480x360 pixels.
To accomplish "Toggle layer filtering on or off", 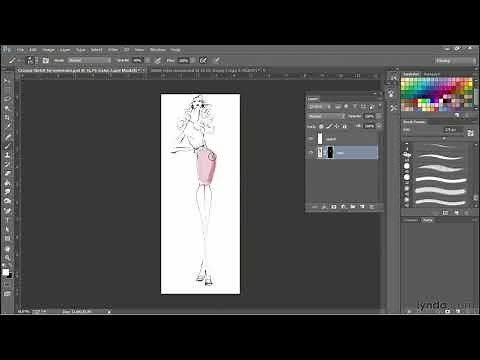I will click(x=380, y=106).
